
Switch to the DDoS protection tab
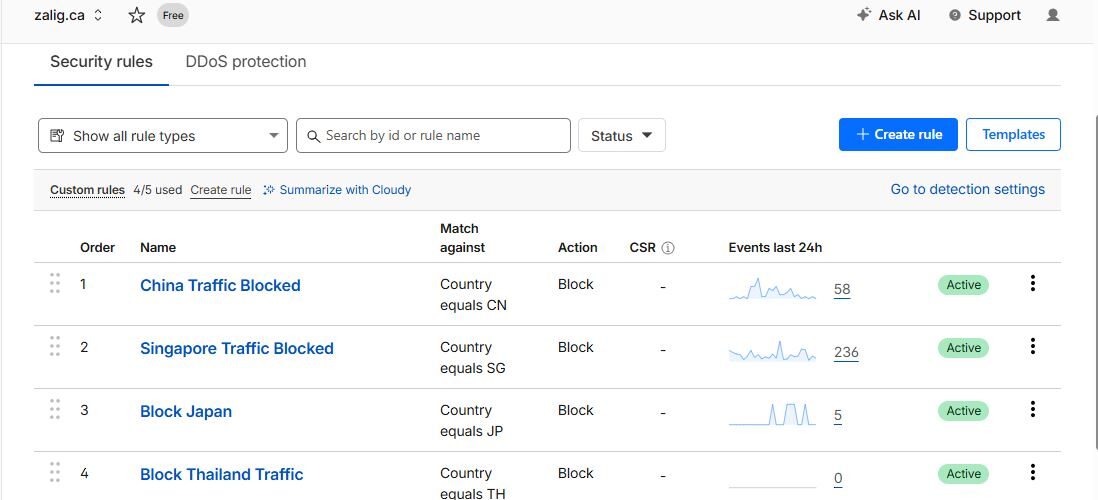click(x=246, y=62)
